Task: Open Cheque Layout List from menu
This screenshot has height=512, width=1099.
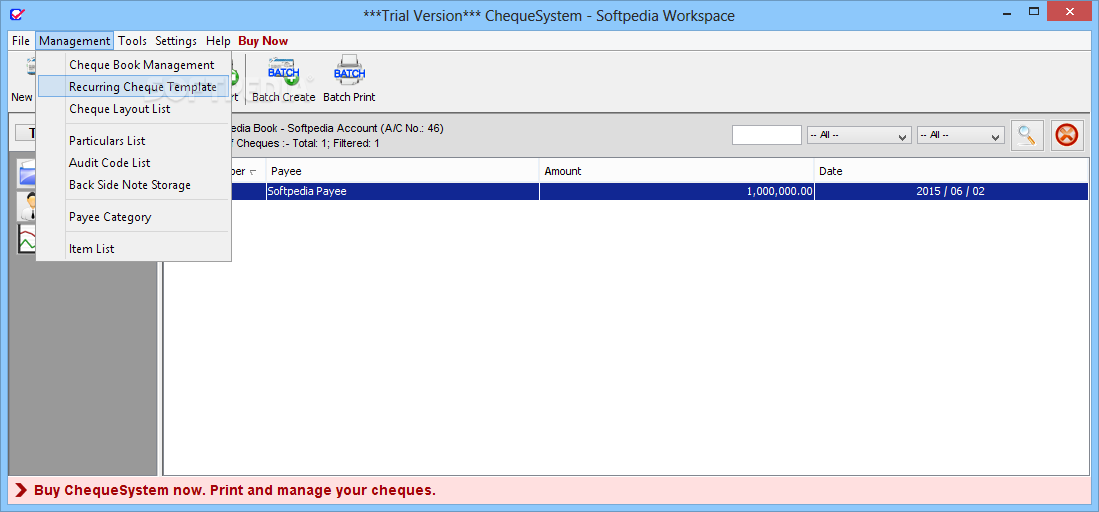Action: [x=133, y=109]
